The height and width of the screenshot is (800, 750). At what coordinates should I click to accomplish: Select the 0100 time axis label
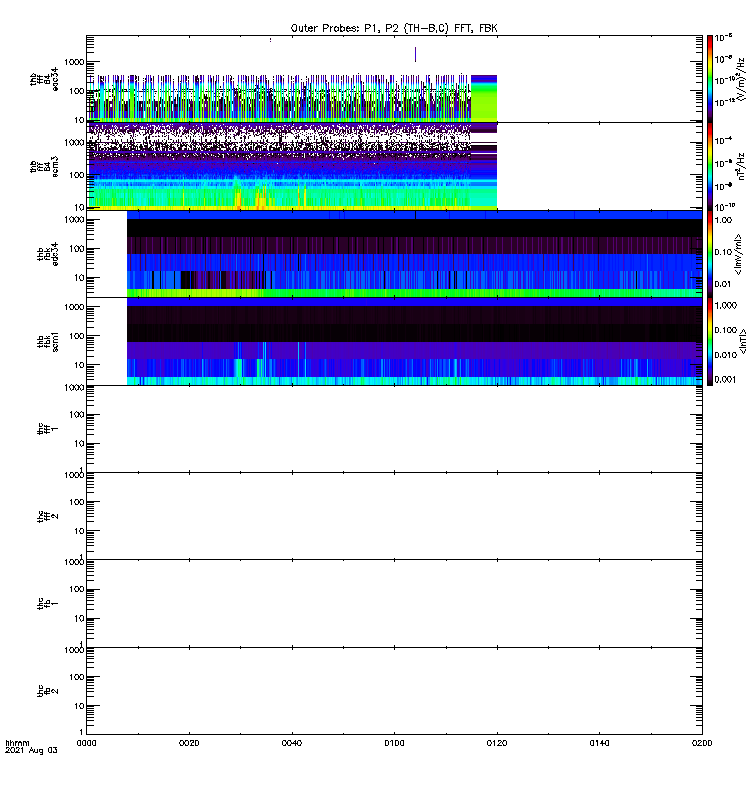click(394, 743)
